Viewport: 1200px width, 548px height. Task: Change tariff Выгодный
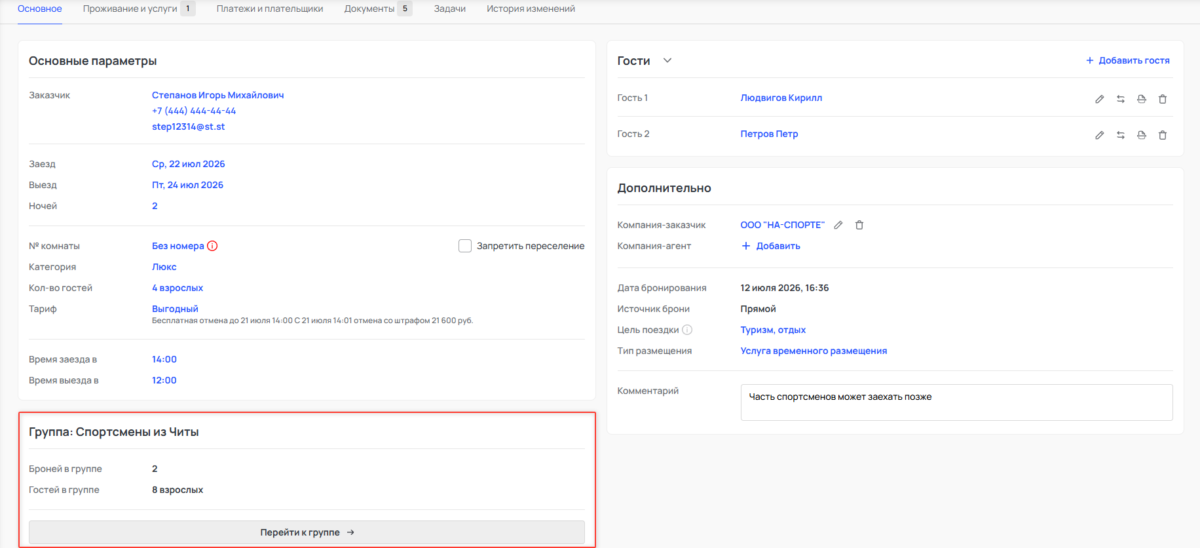(175, 309)
